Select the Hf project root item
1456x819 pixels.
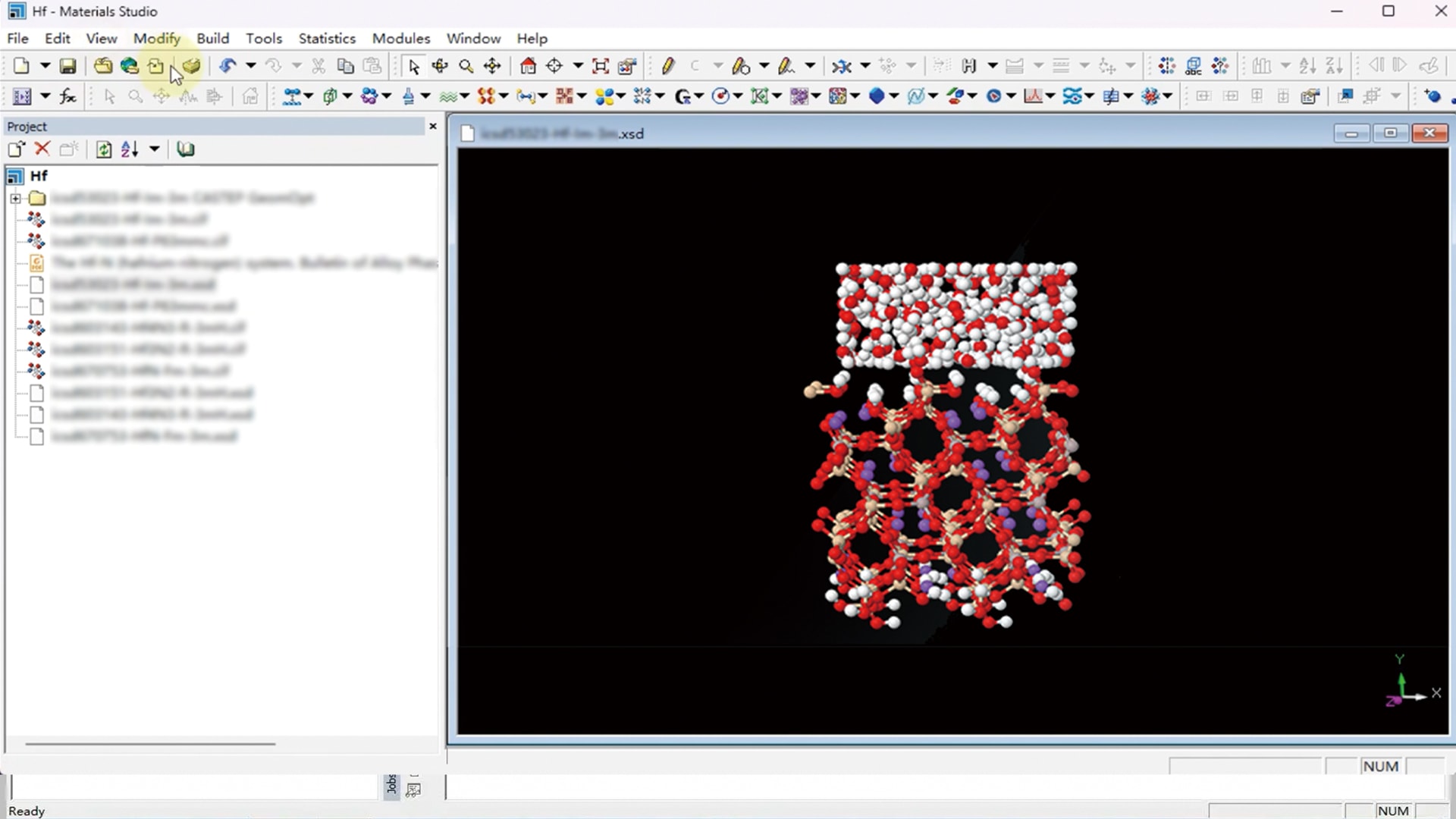pyautogui.click(x=39, y=176)
